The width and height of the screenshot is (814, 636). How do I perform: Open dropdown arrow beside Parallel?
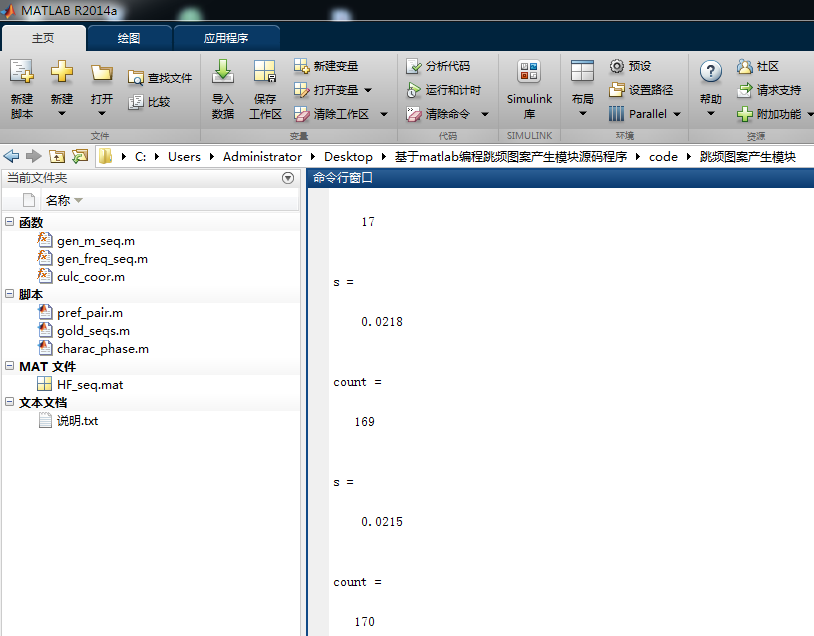click(x=677, y=114)
